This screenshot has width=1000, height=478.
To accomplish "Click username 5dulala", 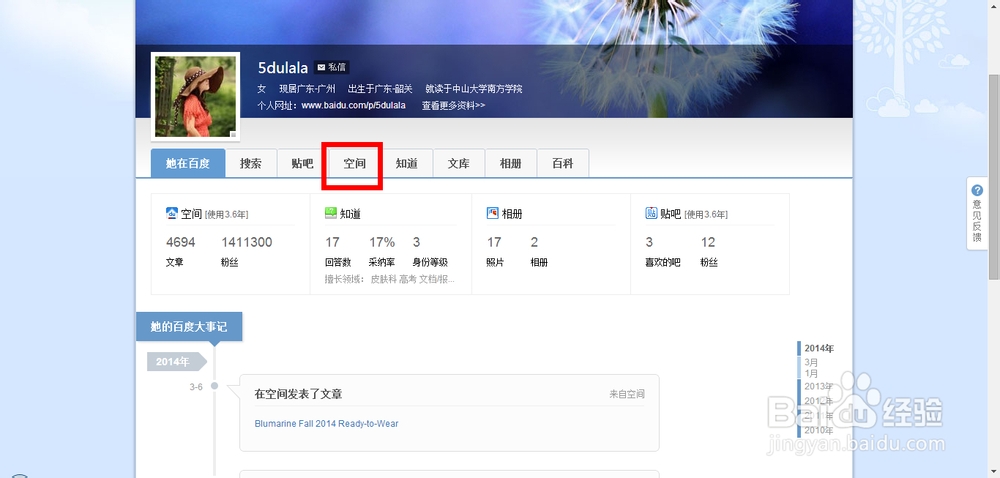I will (x=283, y=67).
